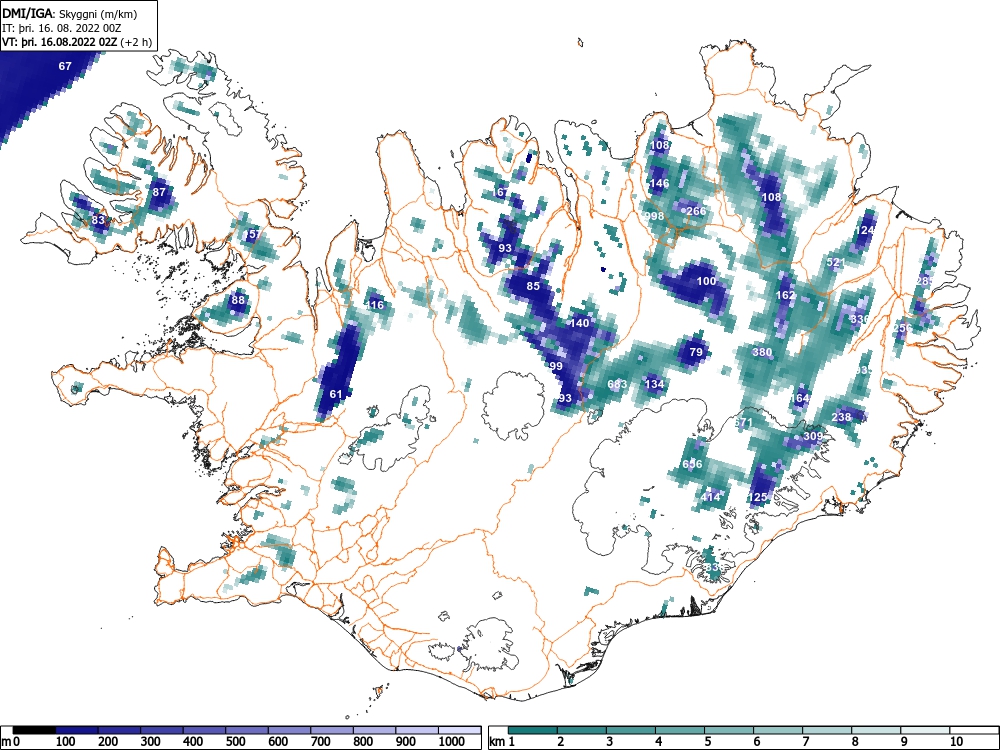This screenshot has height=750, width=1000.
Task: Click the map value 266
Action: [696, 211]
